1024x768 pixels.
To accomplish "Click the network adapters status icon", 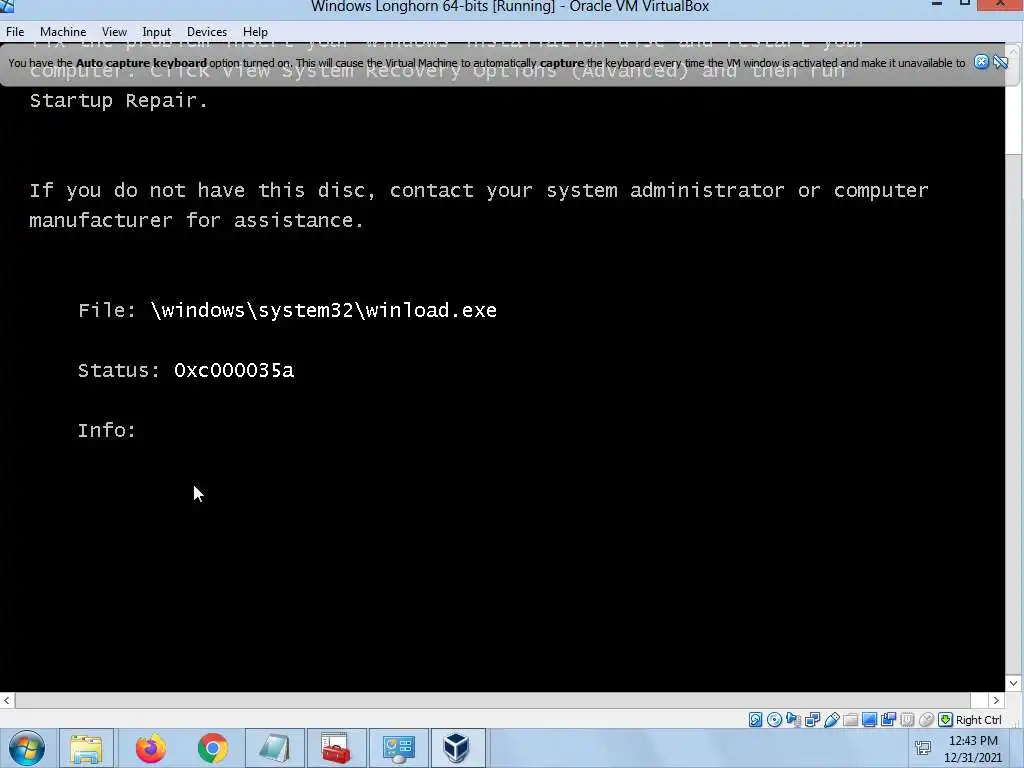I will coord(812,720).
